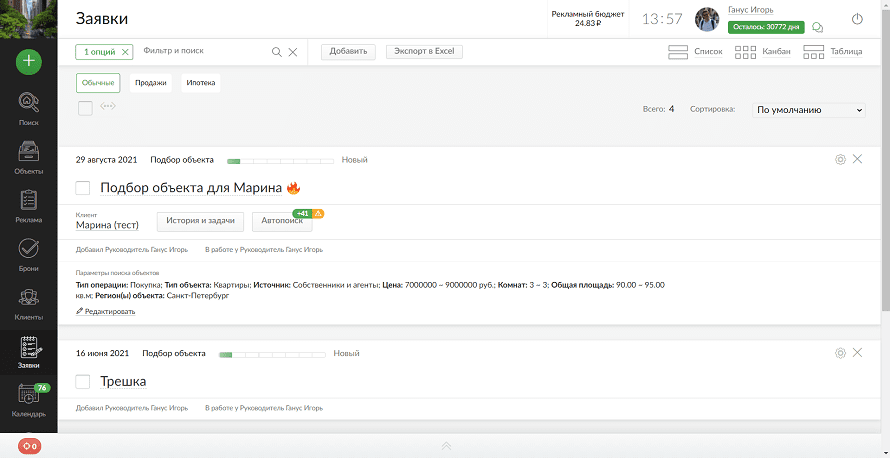This screenshot has height=458, width=890.
Task: Click the Осталось: 30772 дня badge
Action: tap(766, 27)
